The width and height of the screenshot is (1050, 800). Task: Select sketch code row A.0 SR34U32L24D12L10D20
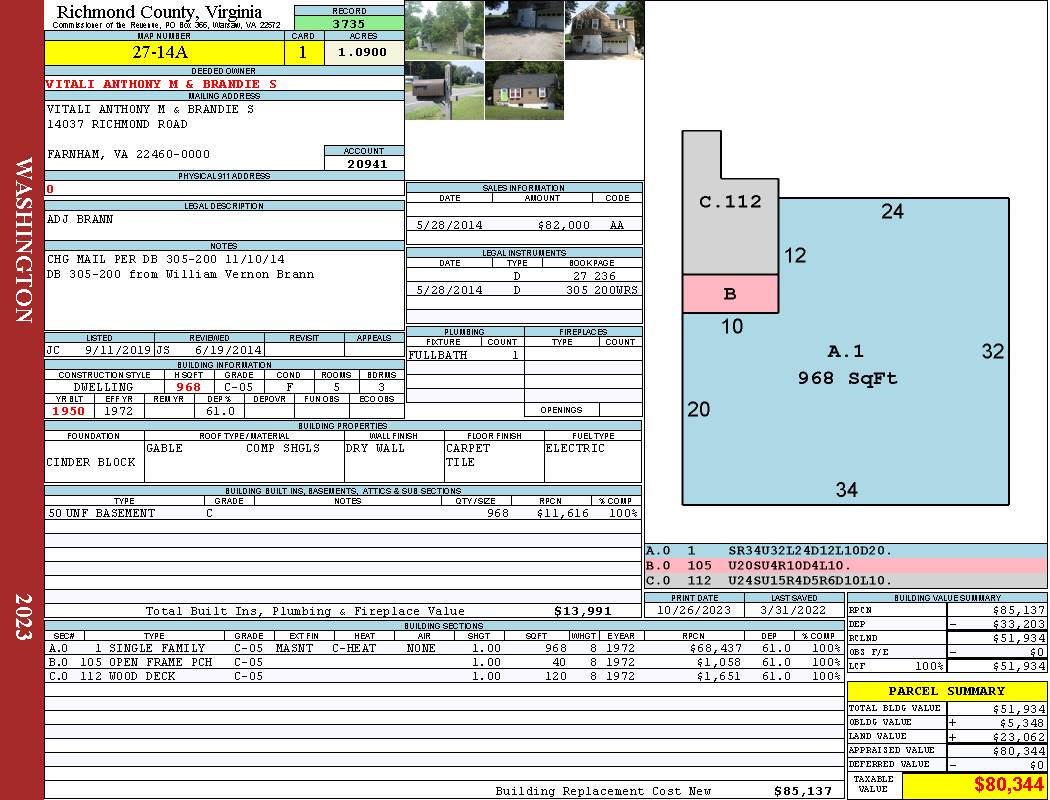[846, 550]
